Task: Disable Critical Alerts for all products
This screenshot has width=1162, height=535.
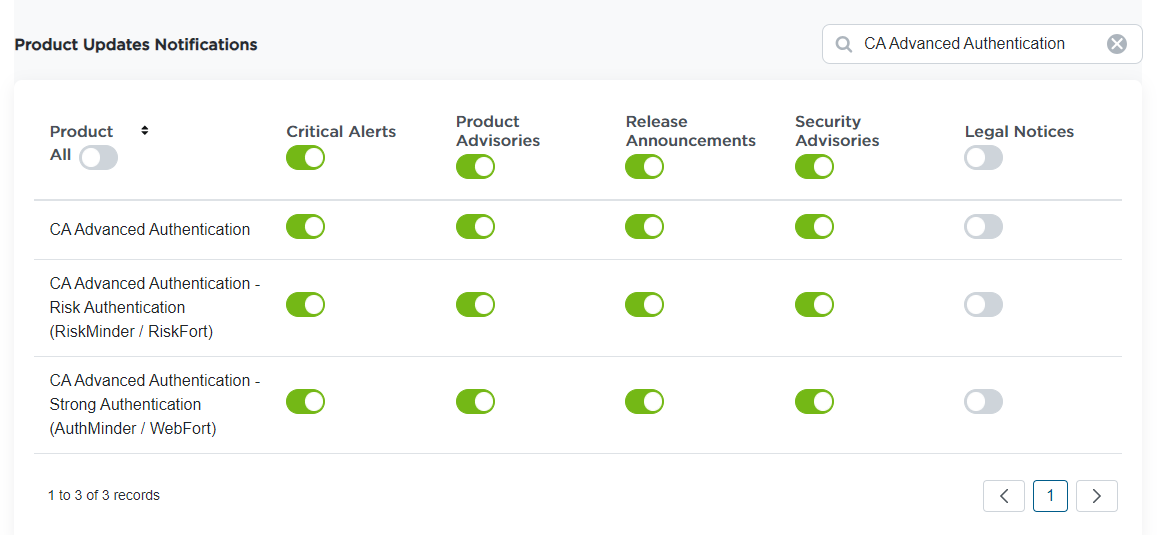Action: [305, 157]
